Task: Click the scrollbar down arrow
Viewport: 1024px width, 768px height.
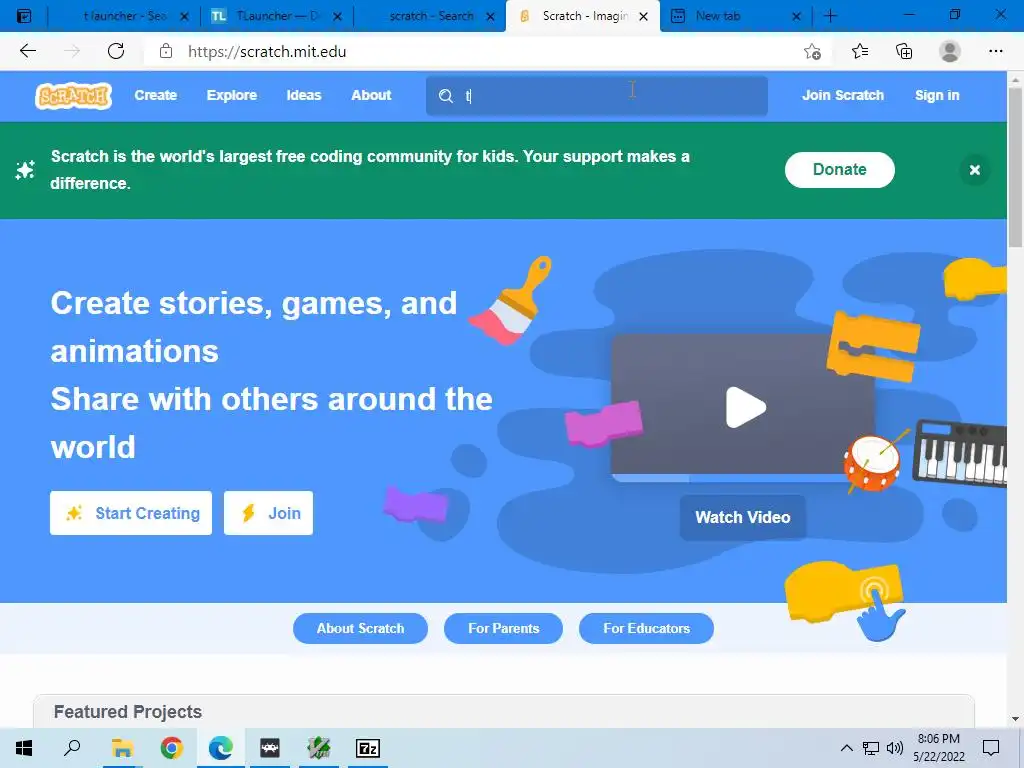Action: tap(1015, 720)
